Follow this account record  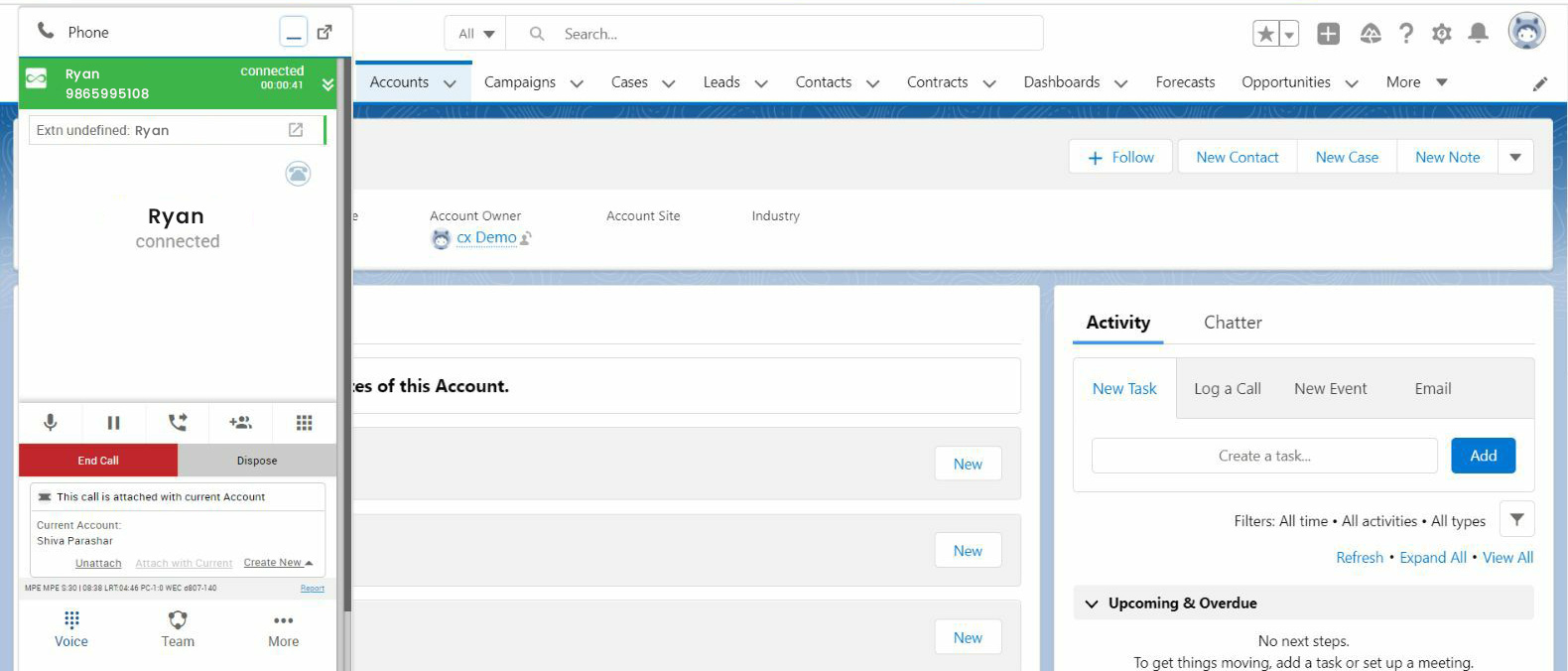1121,157
